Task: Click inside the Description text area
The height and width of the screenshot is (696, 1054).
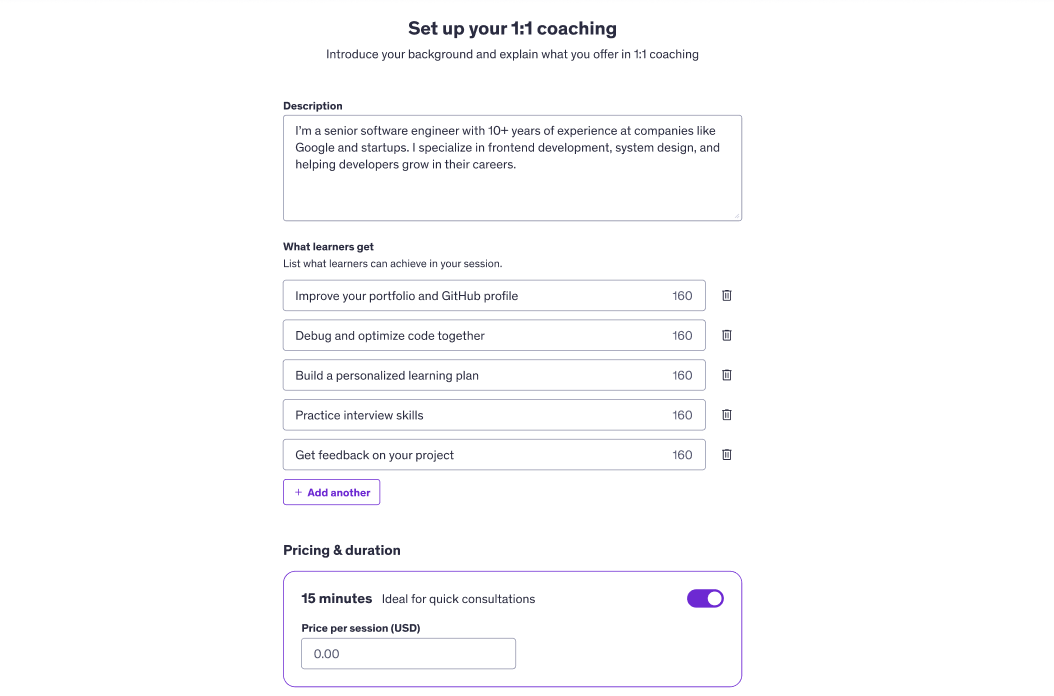Action: pos(510,165)
